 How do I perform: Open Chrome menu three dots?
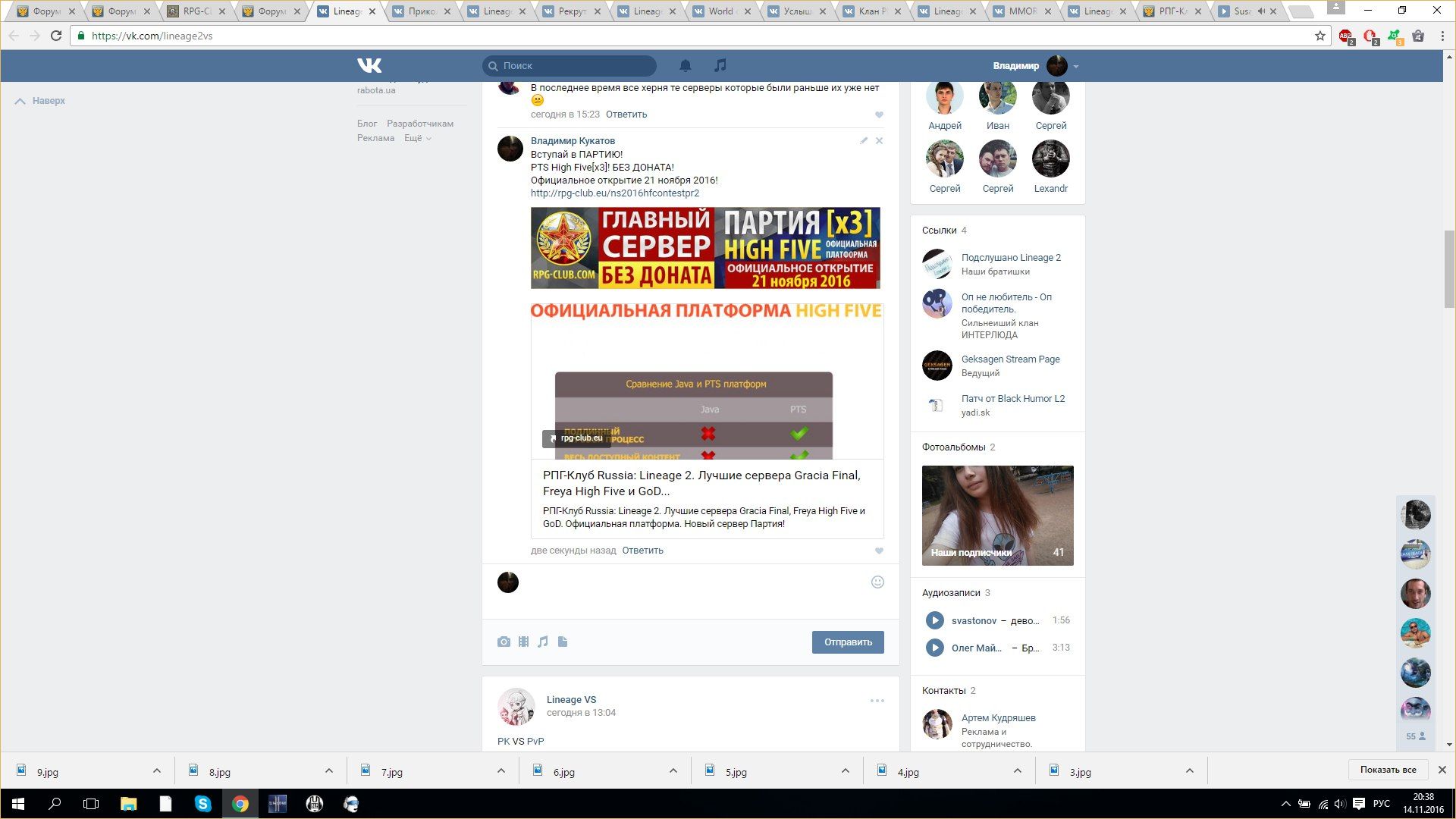tap(1442, 36)
